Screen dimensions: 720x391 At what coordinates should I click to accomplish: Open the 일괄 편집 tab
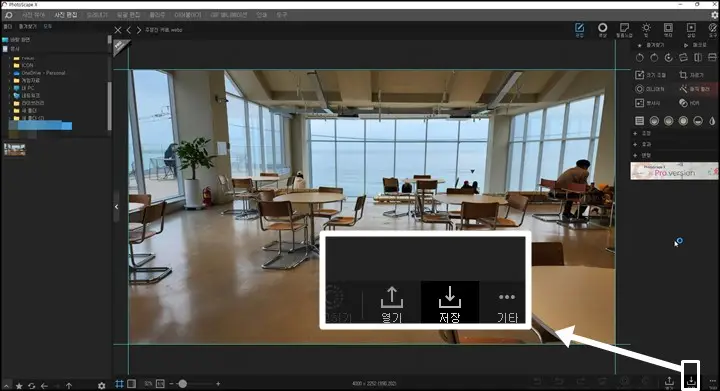128,15
